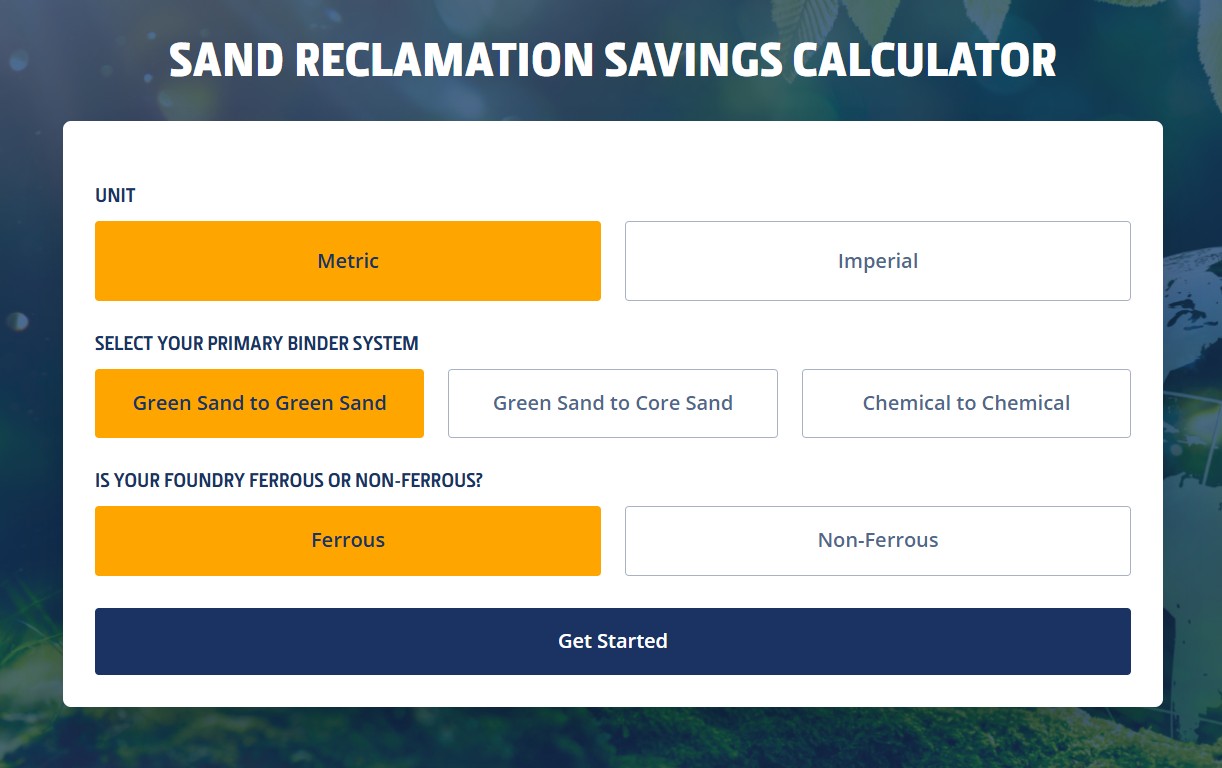Launch savings calculation via Get Started
Viewport: 1222px width, 768px height.
[613, 641]
